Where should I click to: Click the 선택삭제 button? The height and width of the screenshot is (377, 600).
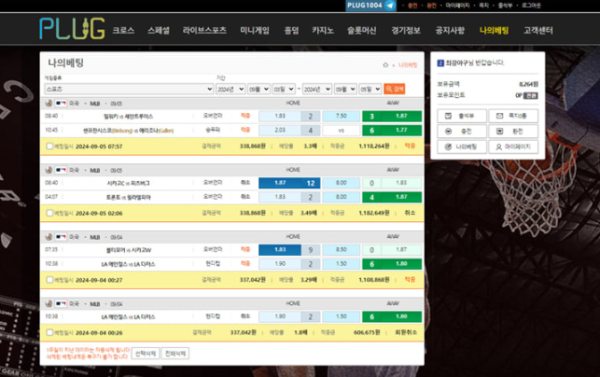coord(145,353)
